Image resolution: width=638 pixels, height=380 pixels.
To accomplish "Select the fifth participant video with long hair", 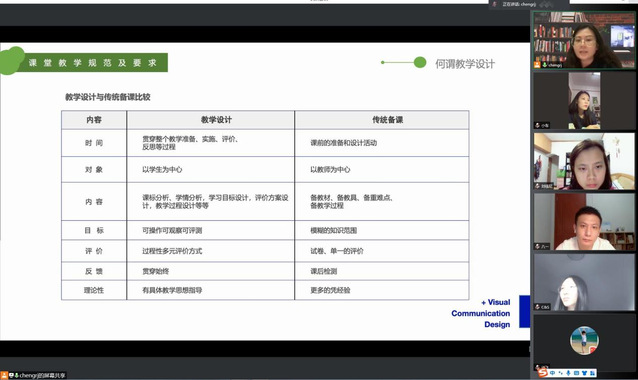I will coord(584,282).
